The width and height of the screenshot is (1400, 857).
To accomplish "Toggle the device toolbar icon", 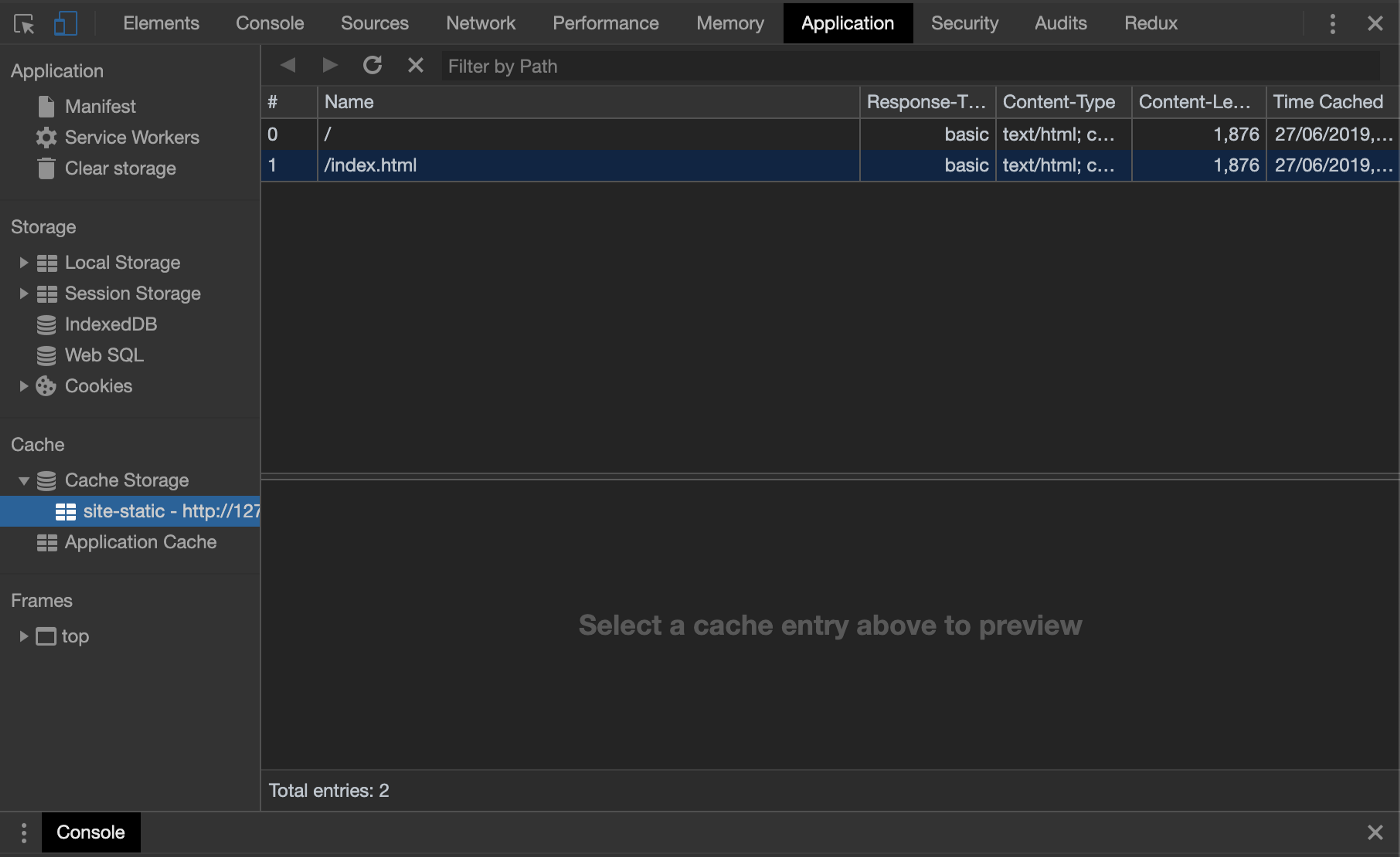I will 65,23.
